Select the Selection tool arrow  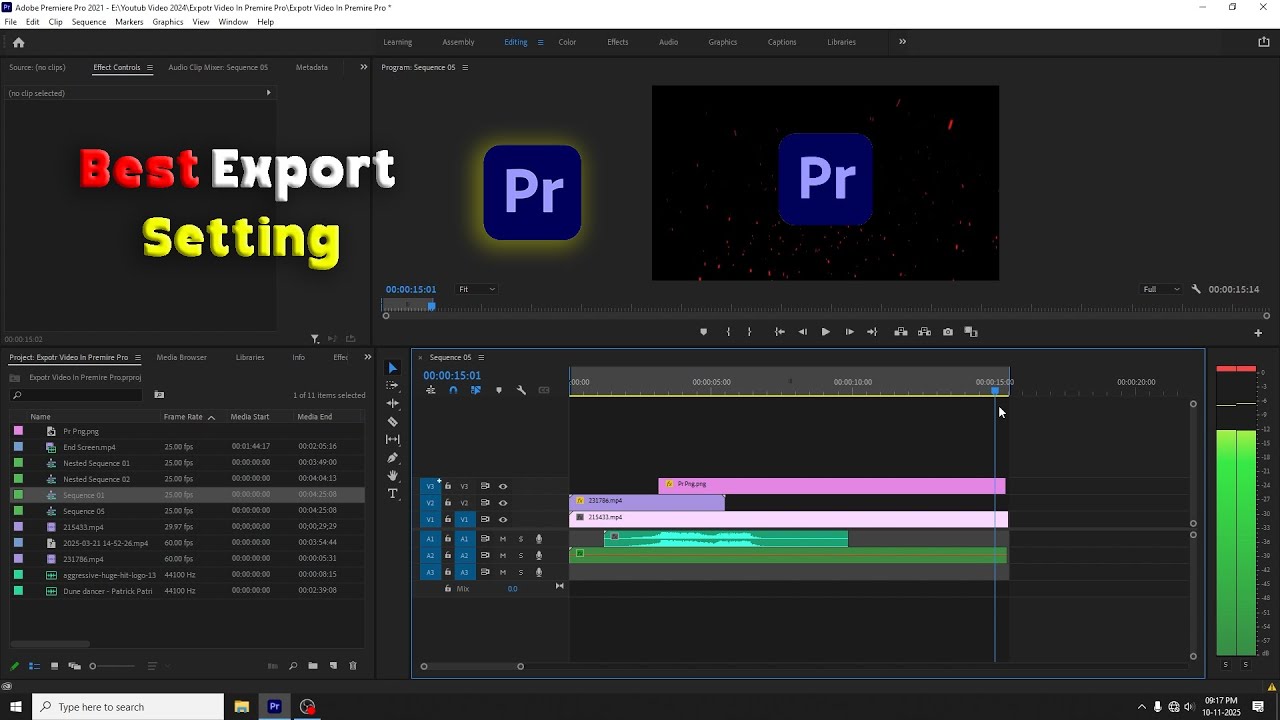(x=392, y=368)
